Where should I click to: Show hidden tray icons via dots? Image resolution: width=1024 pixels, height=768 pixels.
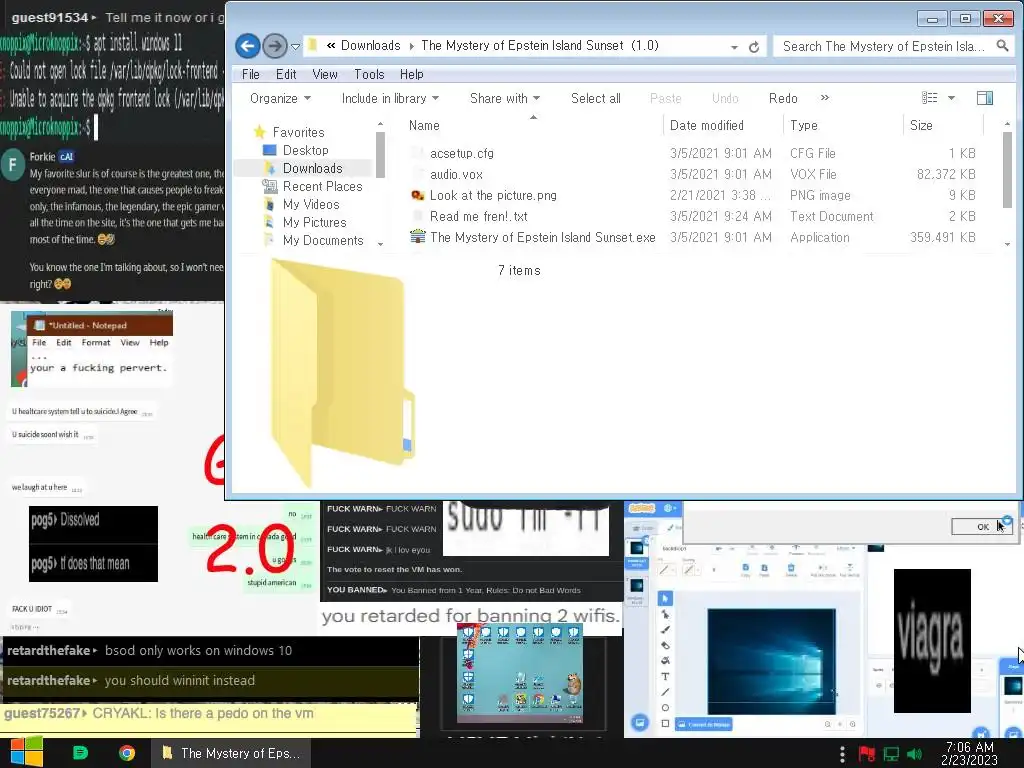(x=842, y=754)
